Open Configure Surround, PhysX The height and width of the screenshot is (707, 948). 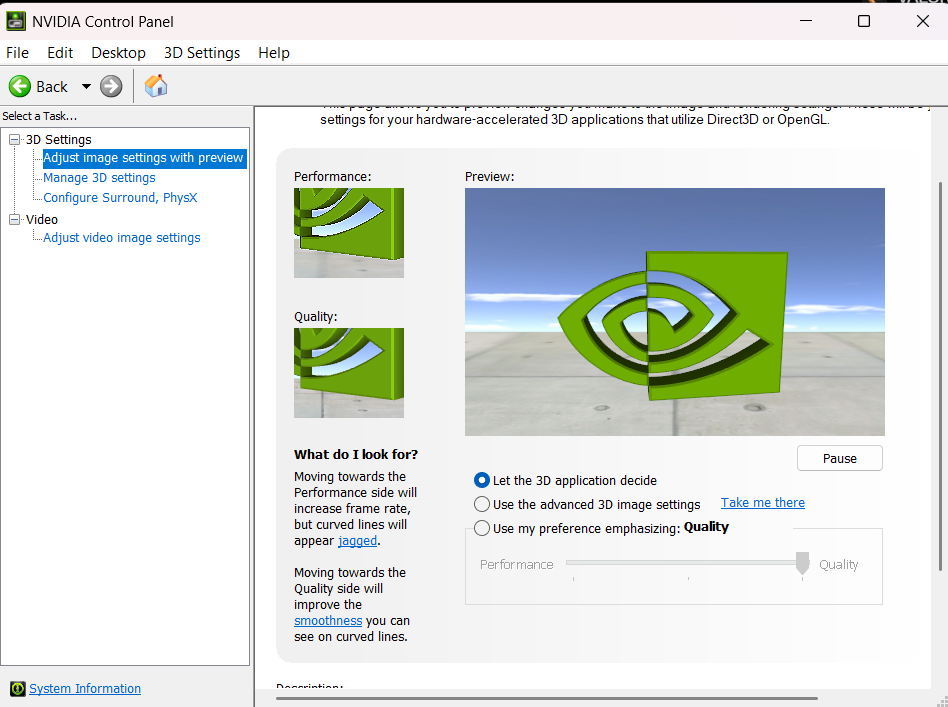[x=120, y=198]
